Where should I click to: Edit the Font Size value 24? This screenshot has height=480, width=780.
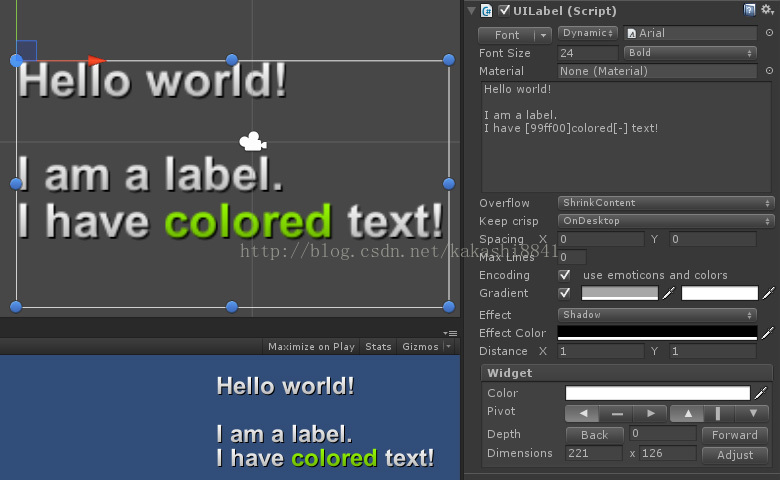[x=587, y=53]
